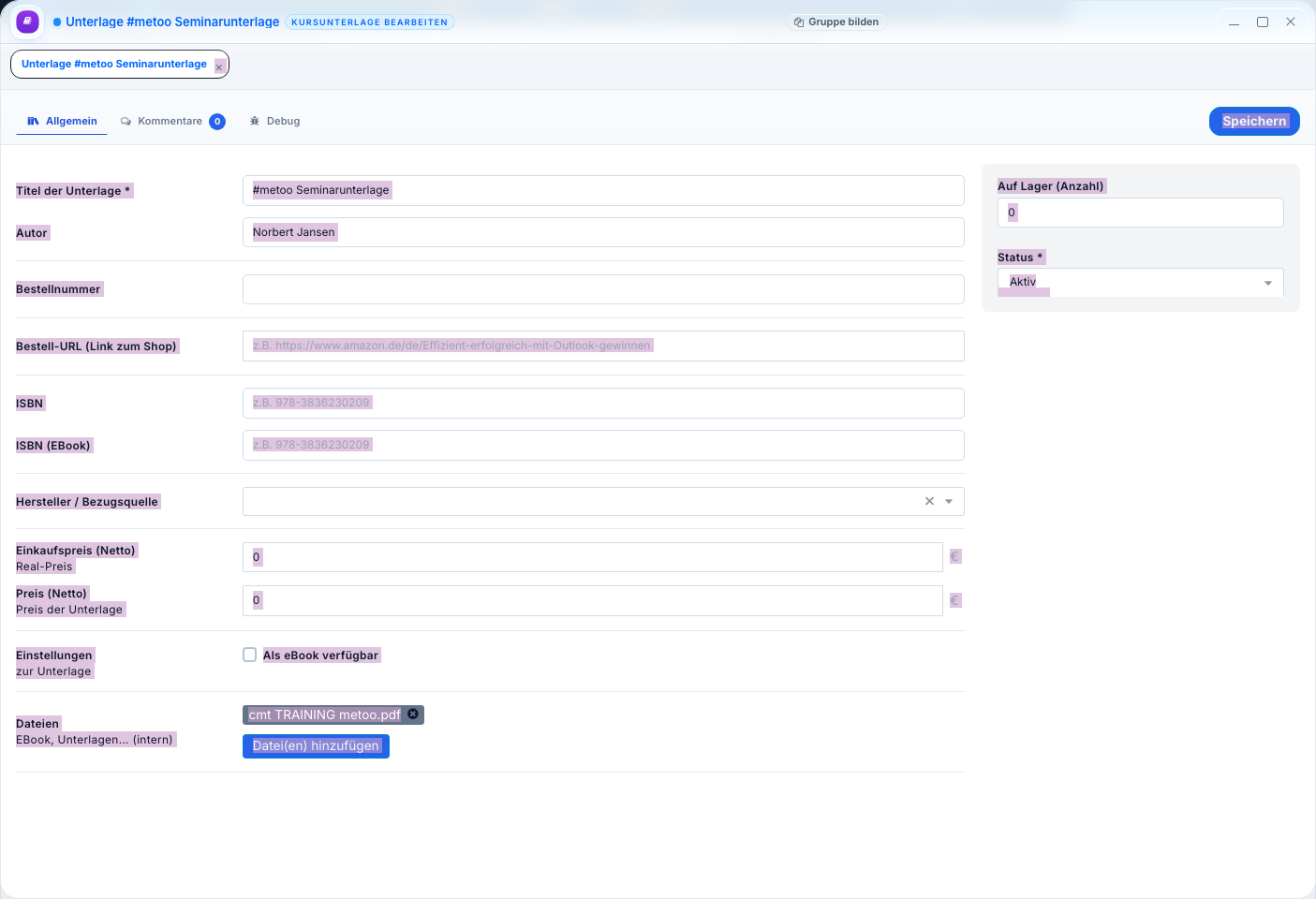Viewport: 1316px width, 899px height.
Task: Click into the Bestellnummer input field
Action: (x=602, y=289)
